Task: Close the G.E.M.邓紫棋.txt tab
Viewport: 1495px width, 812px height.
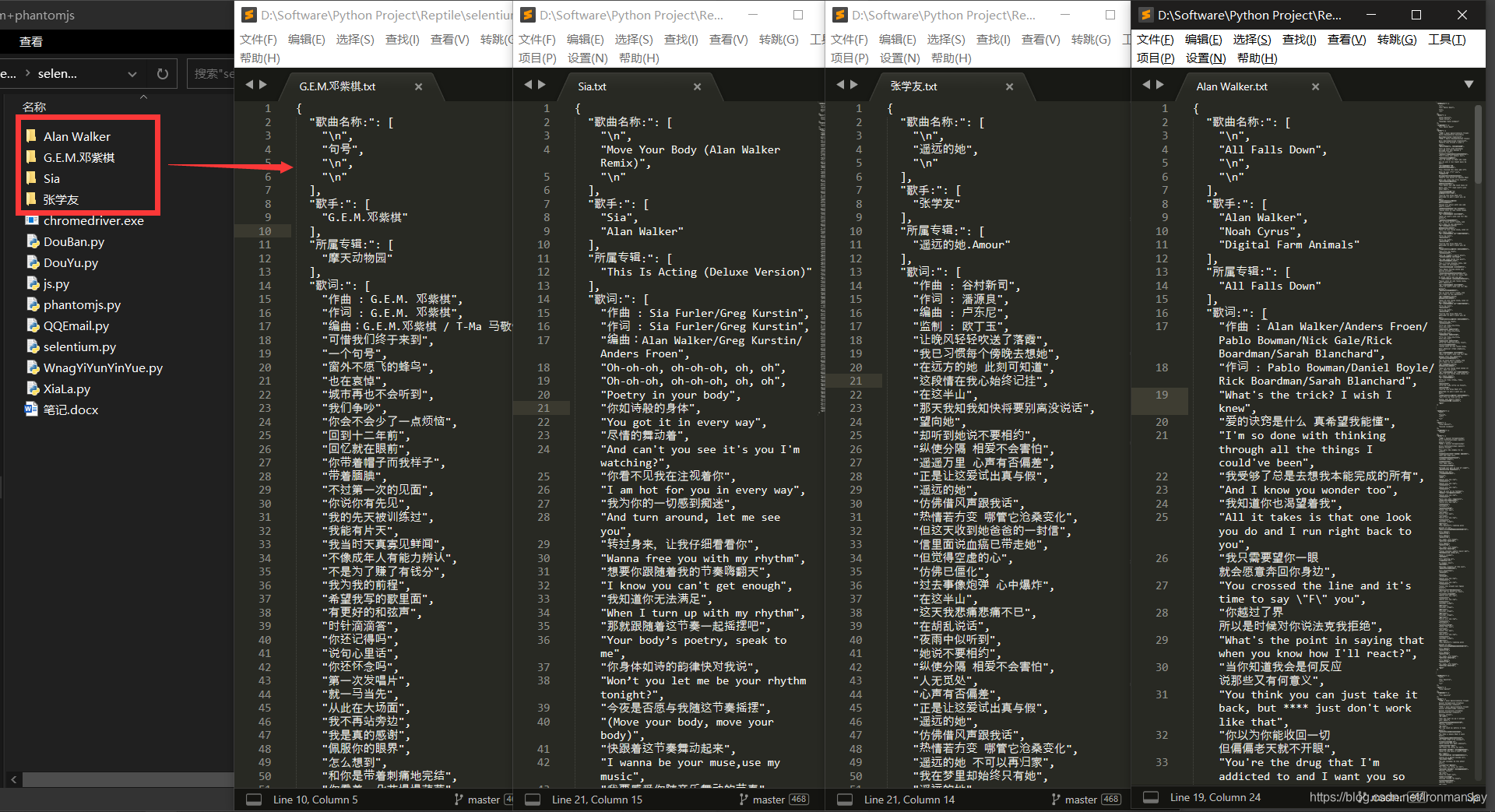Action: [418, 86]
